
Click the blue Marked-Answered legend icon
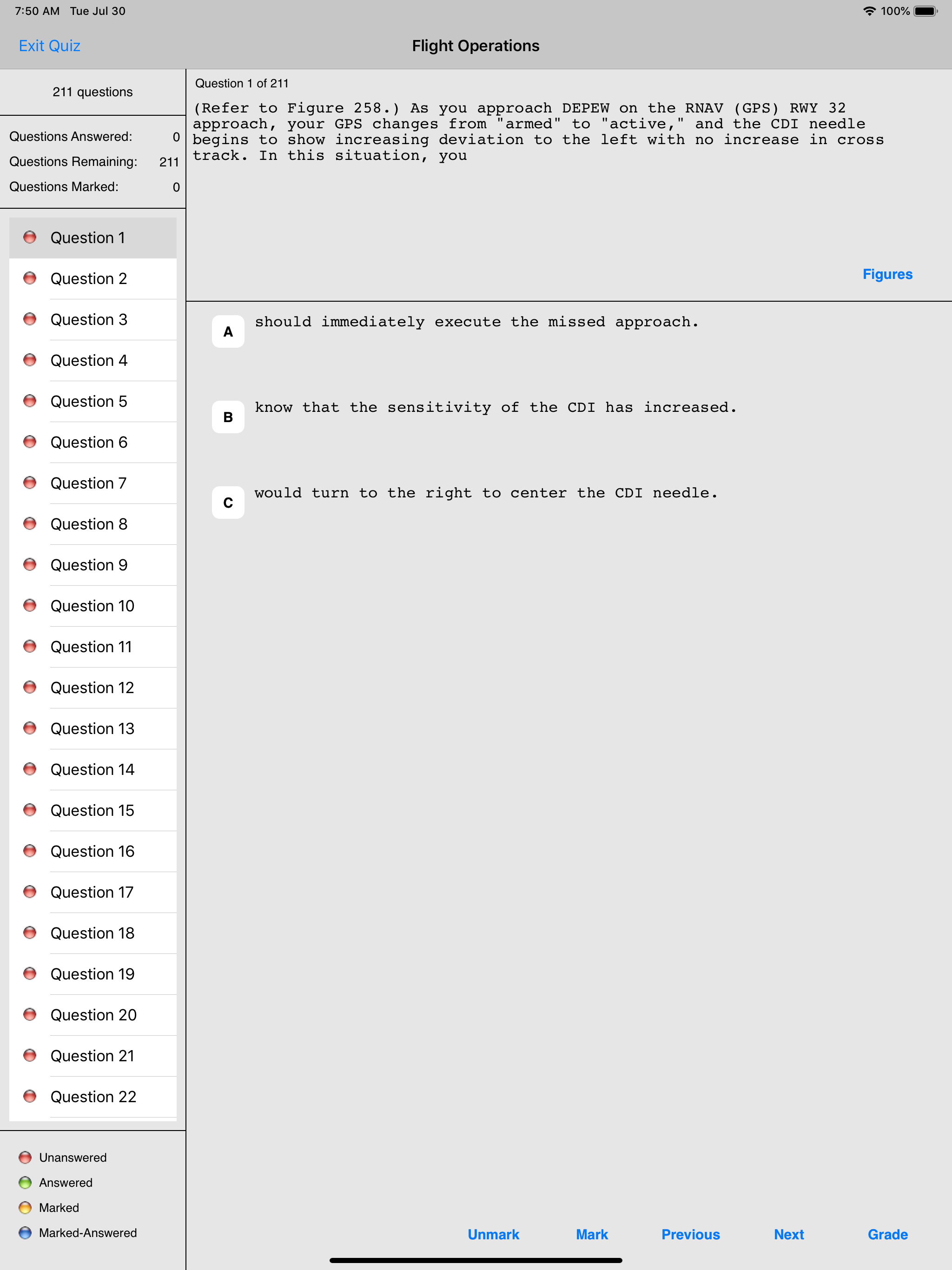[x=25, y=1233]
